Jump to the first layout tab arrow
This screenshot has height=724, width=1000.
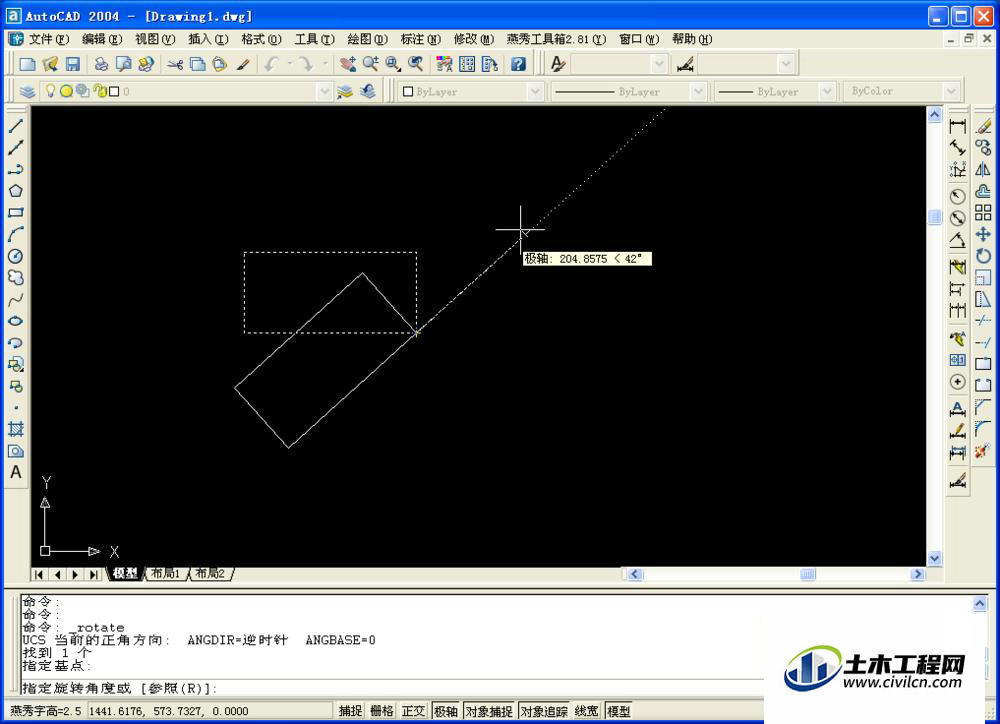tap(40, 574)
